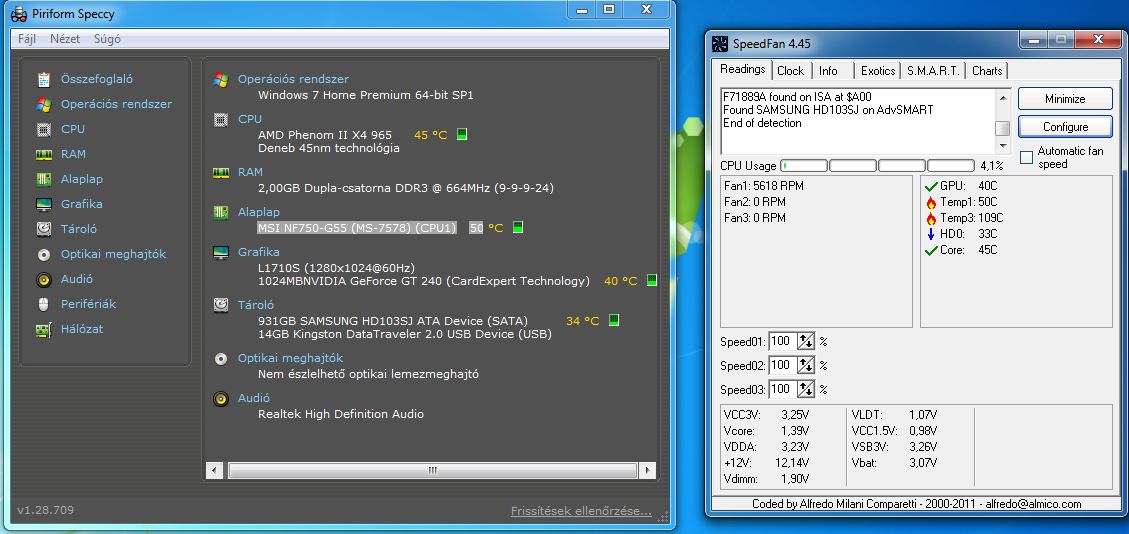Click the Fan1: 5618 RPM reading

(763, 186)
